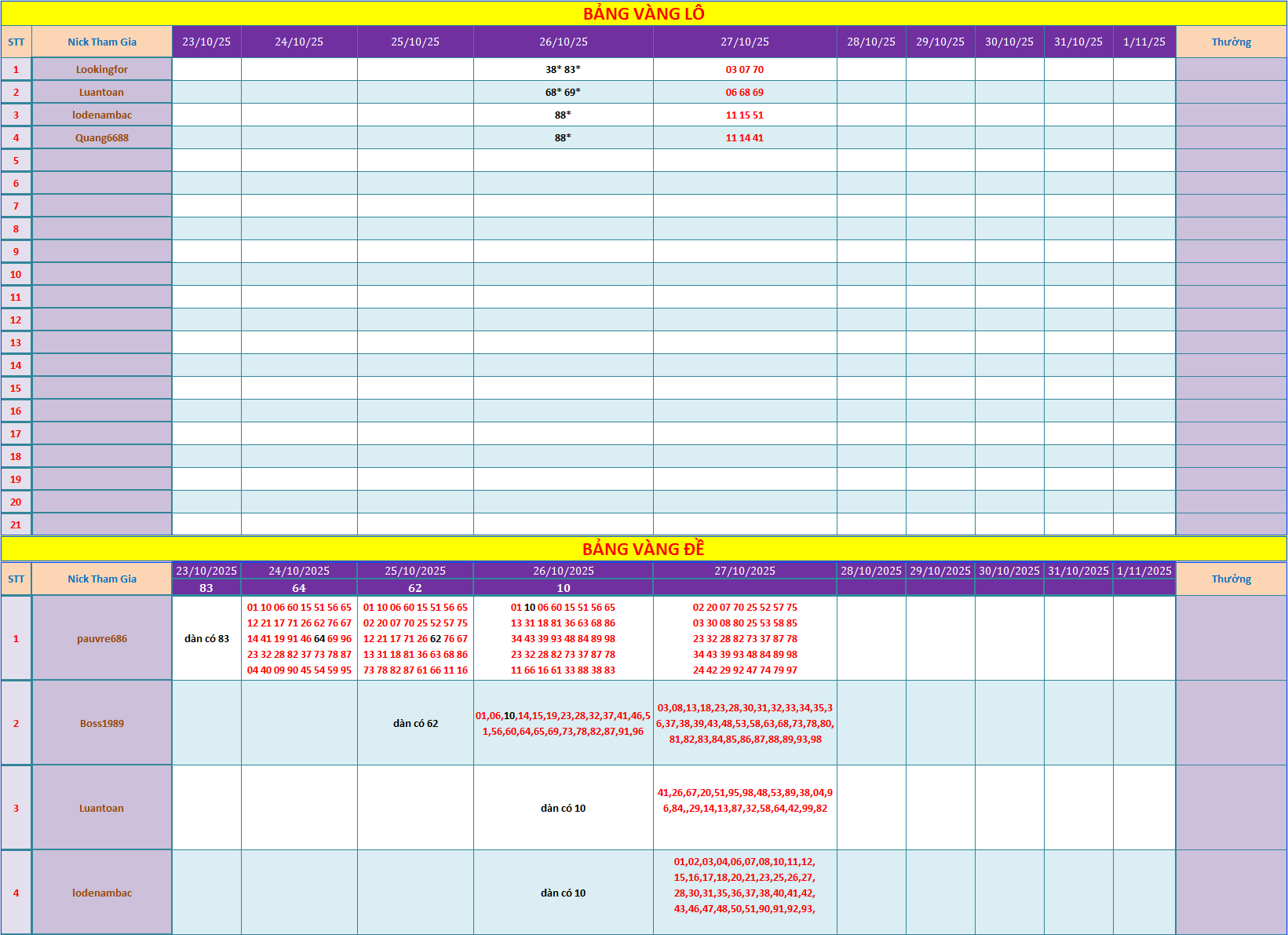Select the Quang6688 nickname cell

point(102,137)
